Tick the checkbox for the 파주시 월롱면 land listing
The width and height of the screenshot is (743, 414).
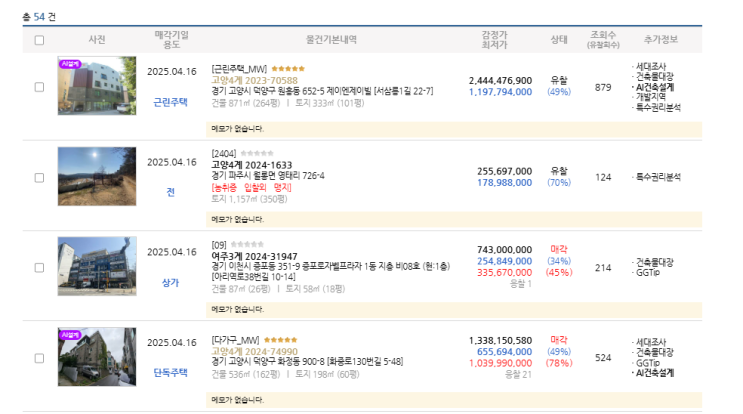(x=39, y=177)
